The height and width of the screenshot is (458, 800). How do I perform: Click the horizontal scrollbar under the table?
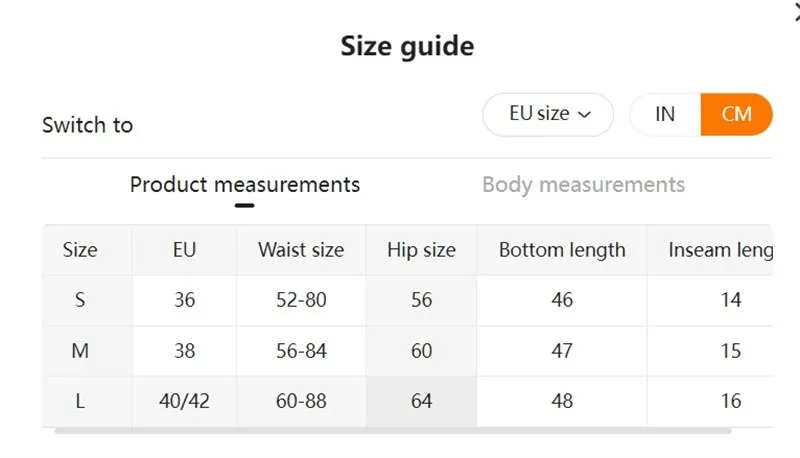coord(393,431)
